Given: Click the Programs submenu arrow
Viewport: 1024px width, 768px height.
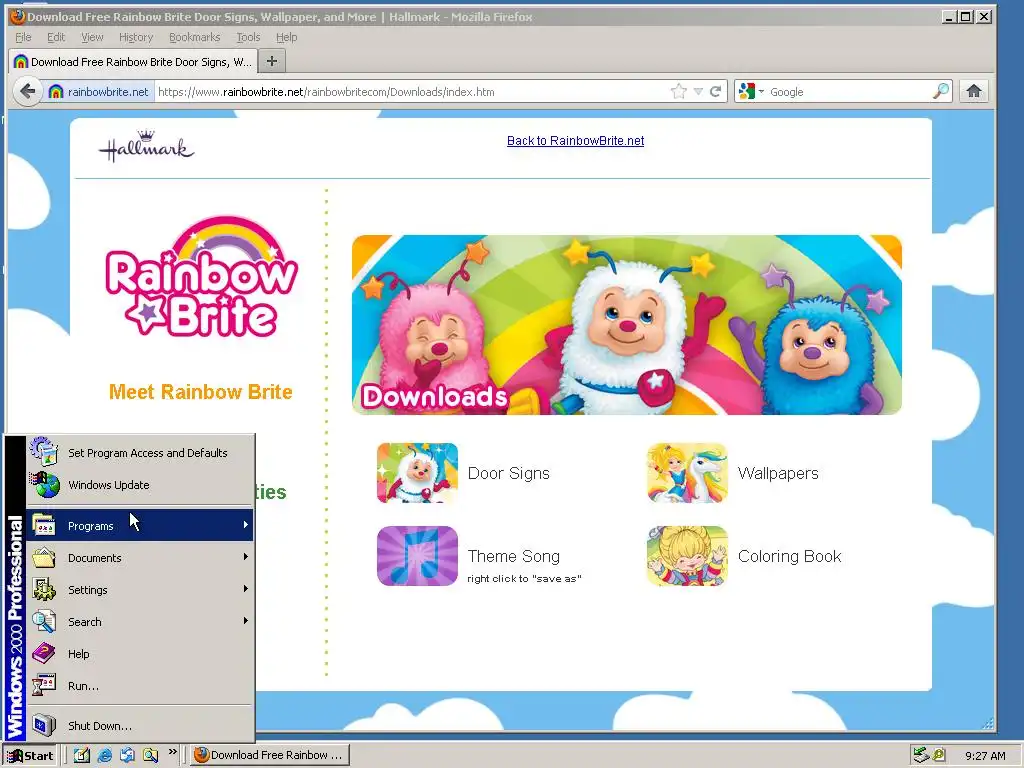Looking at the screenshot, I should tap(246, 524).
